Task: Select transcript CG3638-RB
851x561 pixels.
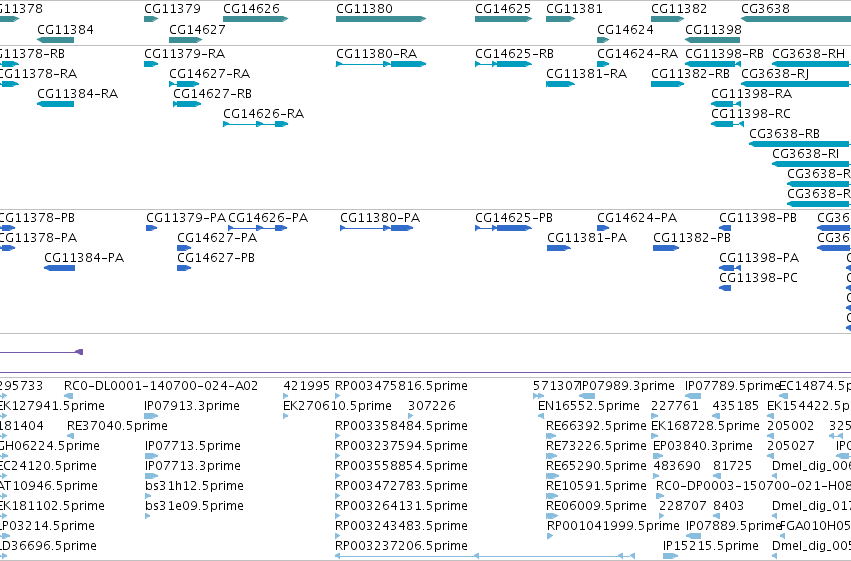Action: [x=800, y=144]
